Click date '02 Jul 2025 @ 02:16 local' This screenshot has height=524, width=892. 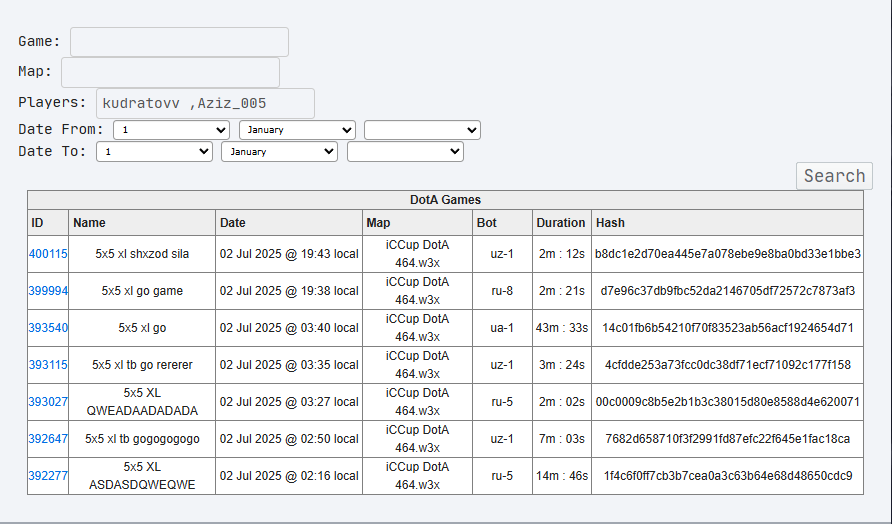(x=289, y=476)
